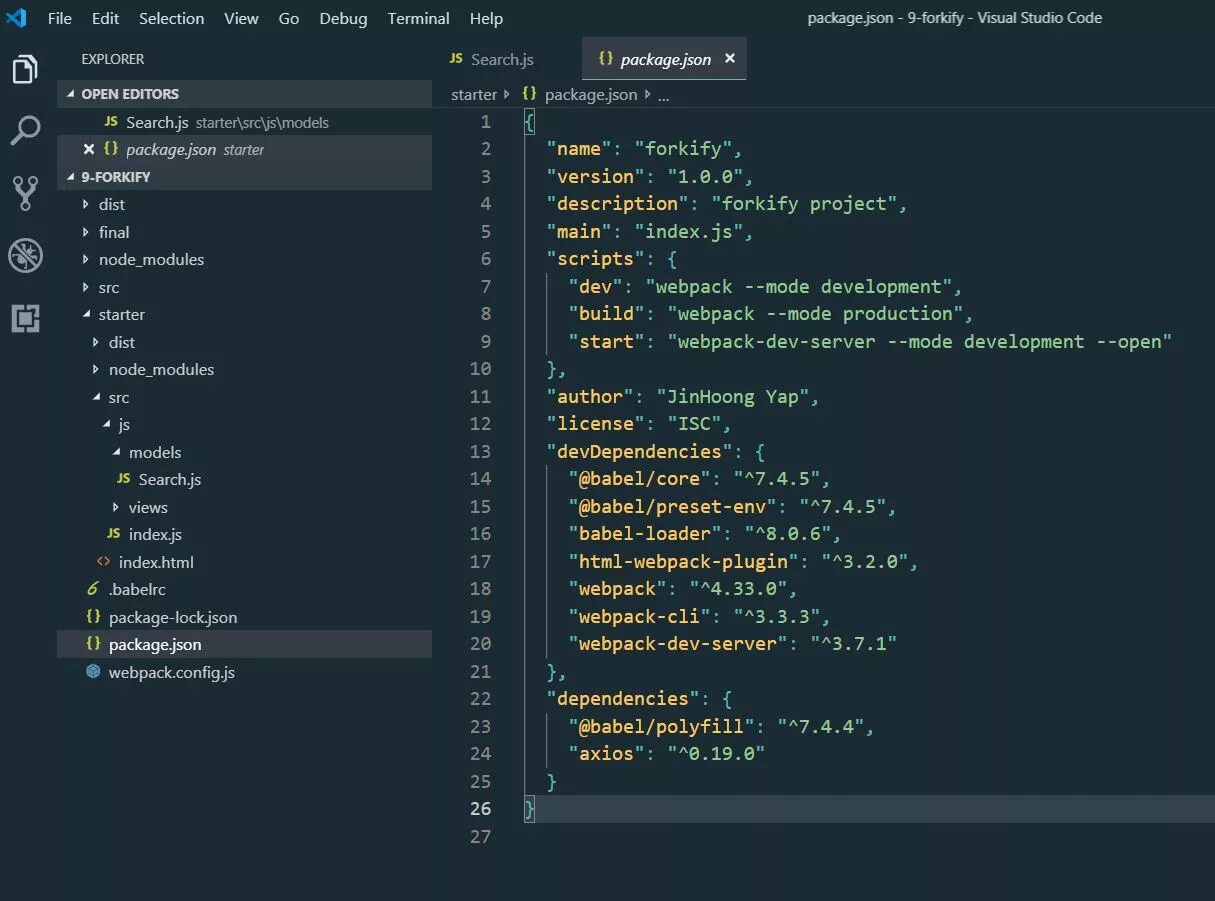1215x901 pixels.
Task: Click the package-lock.json braces icon
Action: (93, 617)
